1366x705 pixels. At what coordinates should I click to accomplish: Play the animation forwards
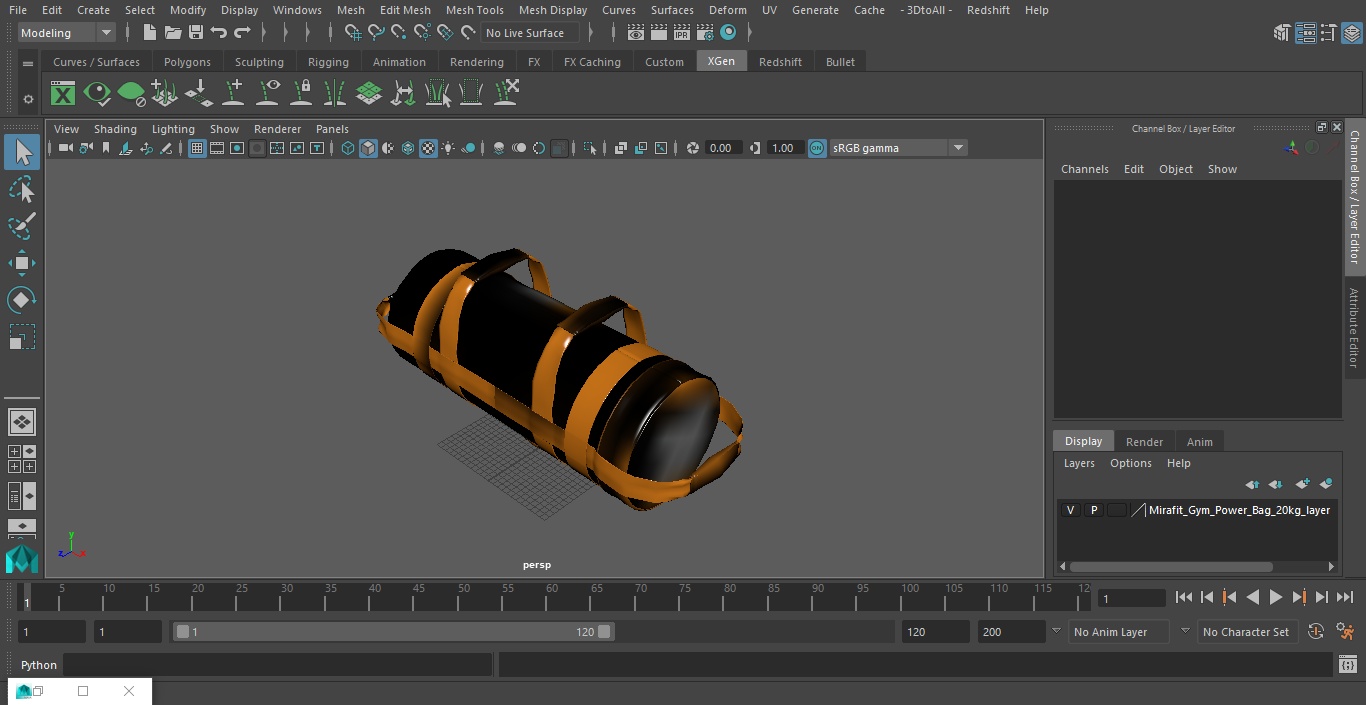pos(1275,597)
